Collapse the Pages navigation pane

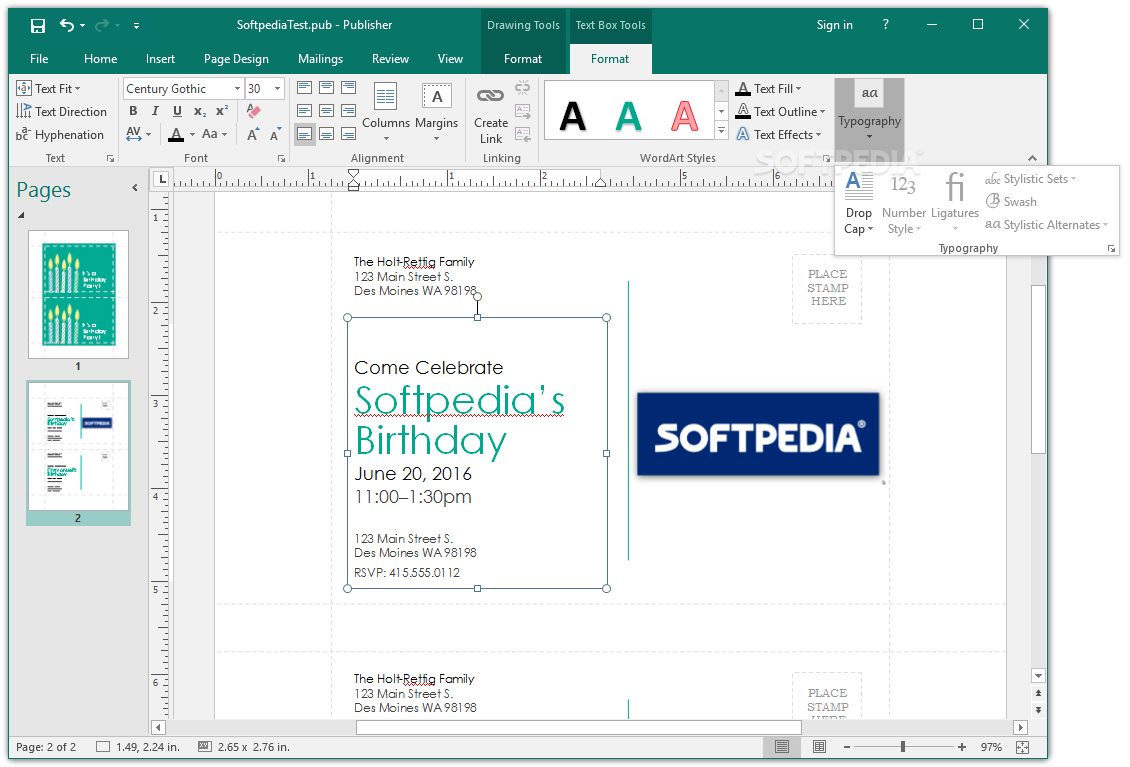[135, 188]
